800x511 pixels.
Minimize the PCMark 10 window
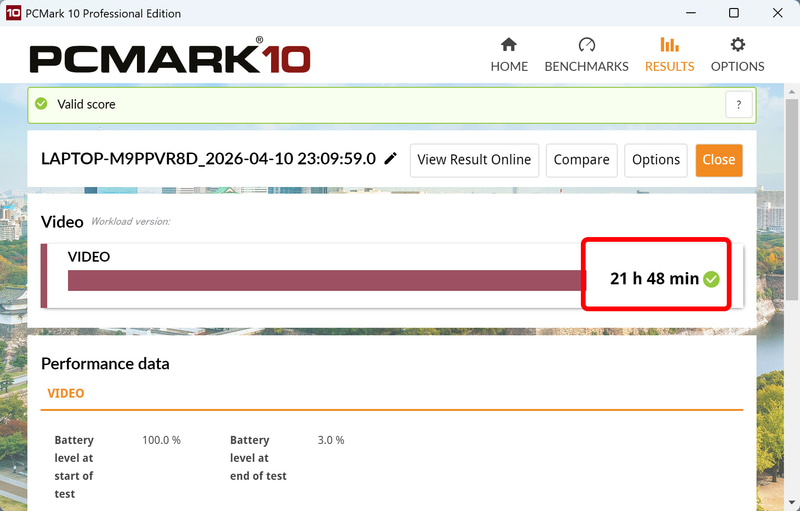(x=691, y=13)
